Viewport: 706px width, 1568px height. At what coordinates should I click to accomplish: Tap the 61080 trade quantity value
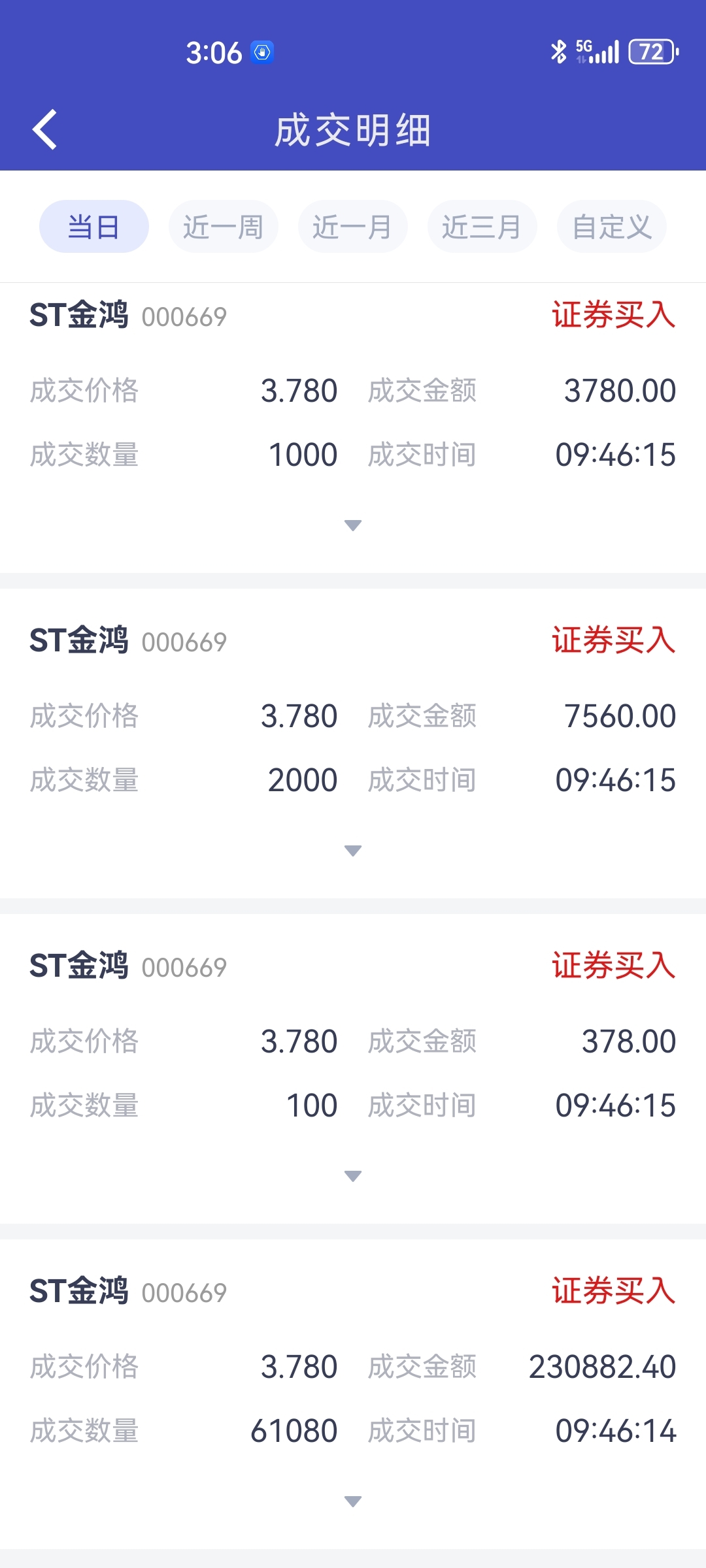(x=294, y=1431)
